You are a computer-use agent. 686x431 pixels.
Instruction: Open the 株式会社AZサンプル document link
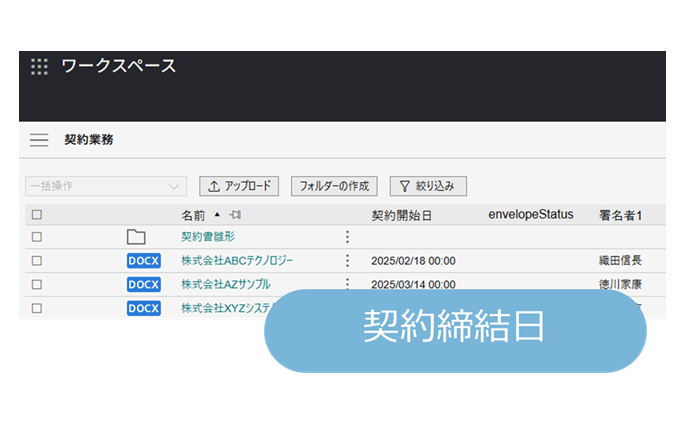[226, 284]
